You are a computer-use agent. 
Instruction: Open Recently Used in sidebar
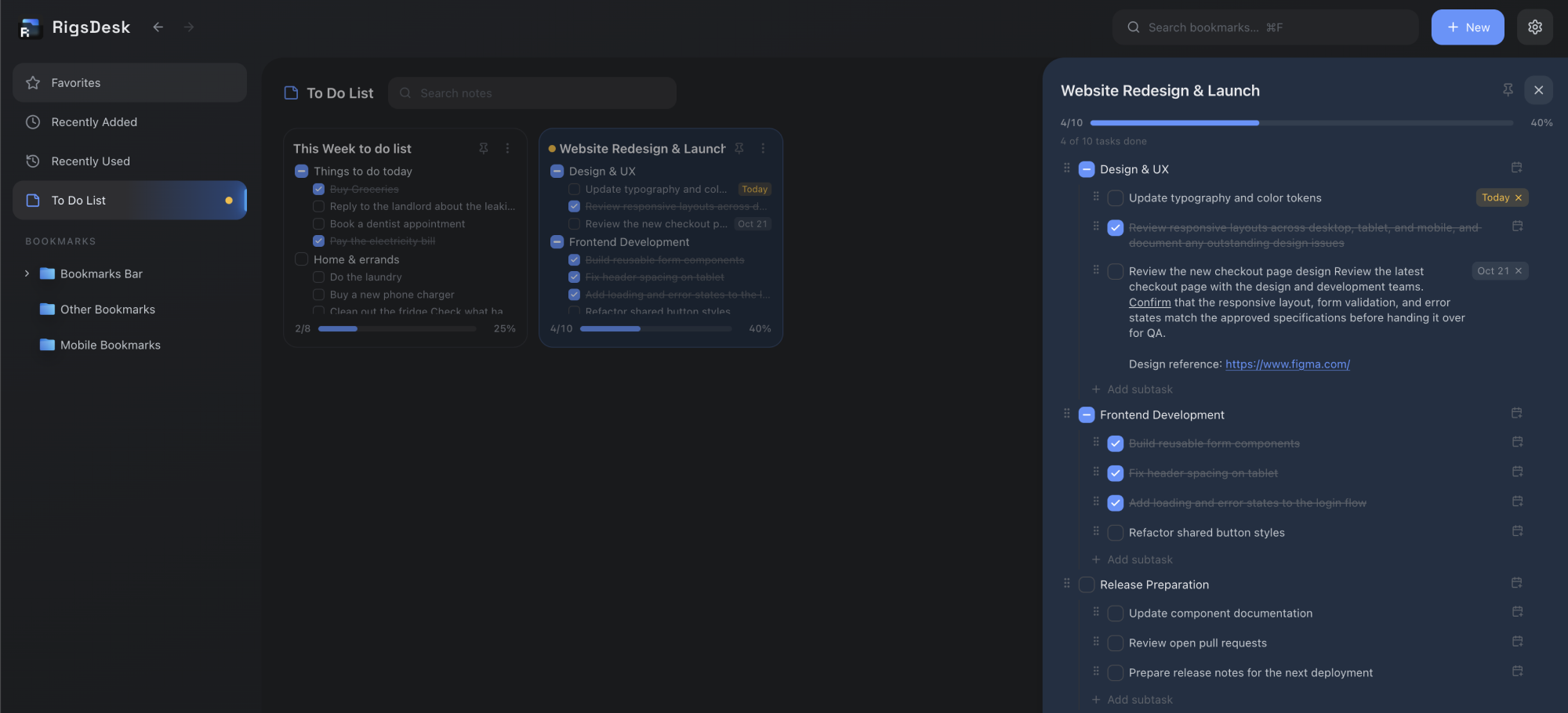[x=129, y=161]
